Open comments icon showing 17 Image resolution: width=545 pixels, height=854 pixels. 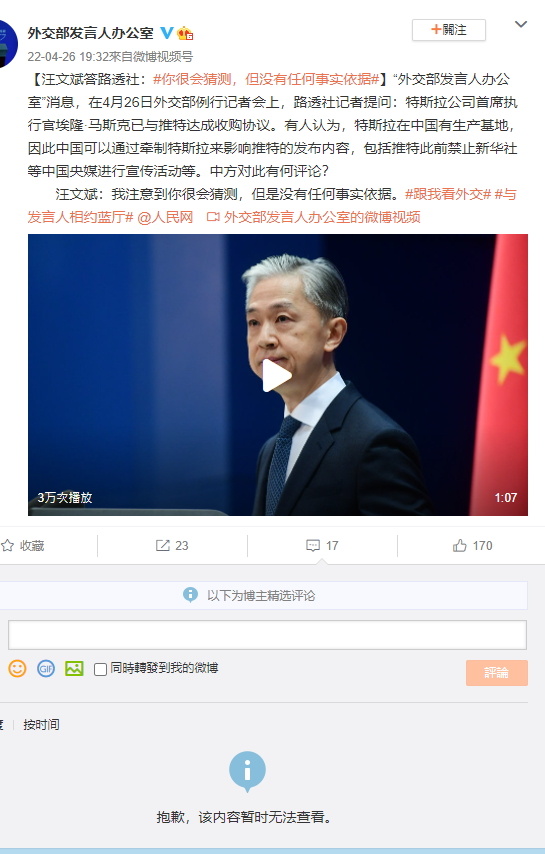click(x=313, y=545)
